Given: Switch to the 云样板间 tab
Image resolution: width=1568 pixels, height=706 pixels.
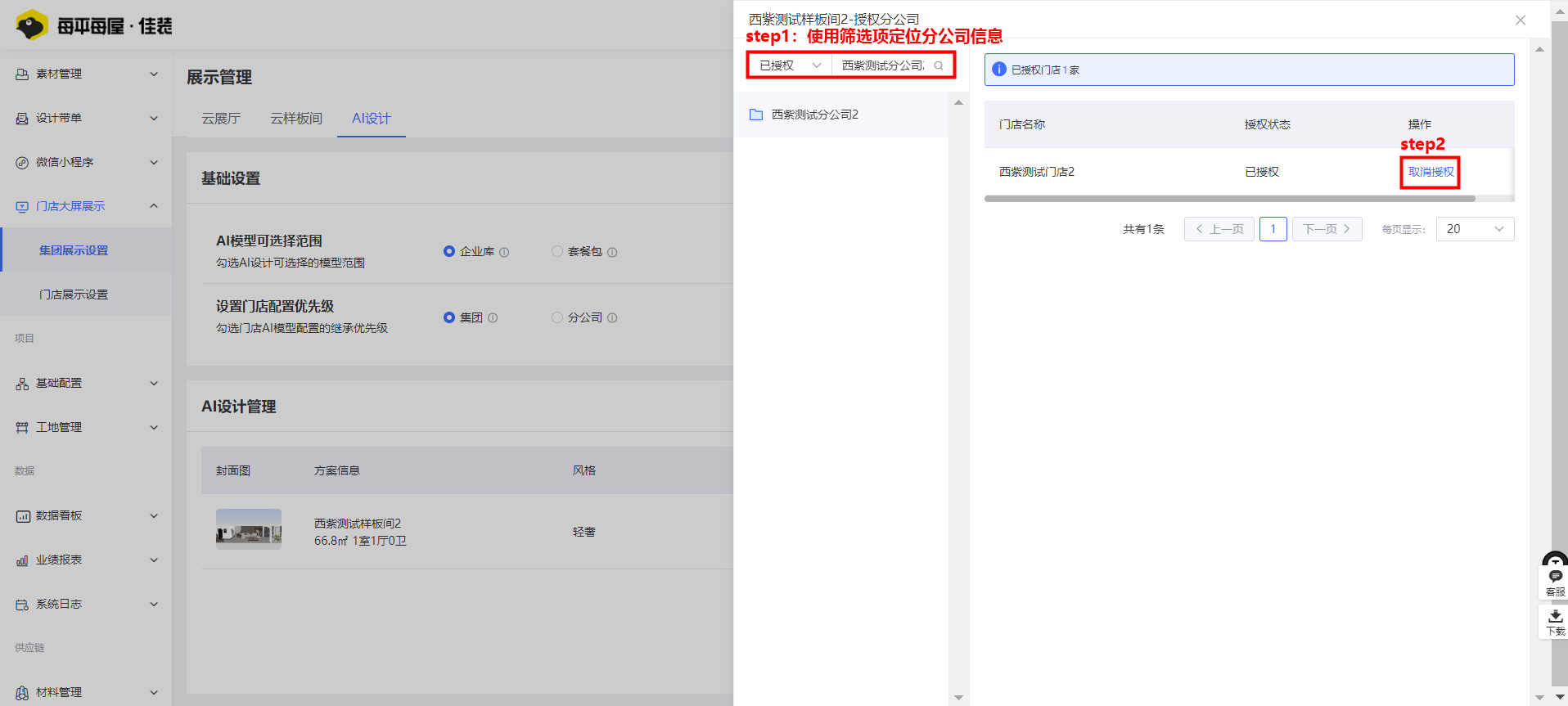Looking at the screenshot, I should (x=296, y=119).
